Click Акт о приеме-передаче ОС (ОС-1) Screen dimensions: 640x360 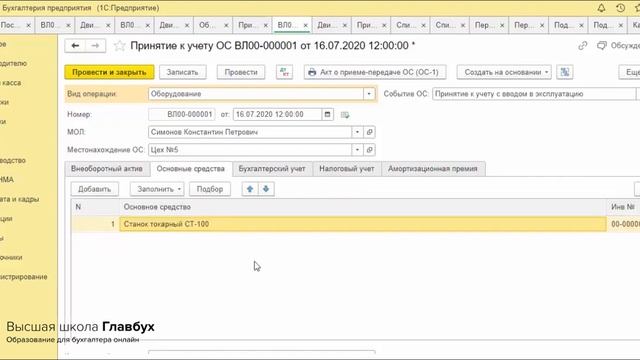(375, 72)
